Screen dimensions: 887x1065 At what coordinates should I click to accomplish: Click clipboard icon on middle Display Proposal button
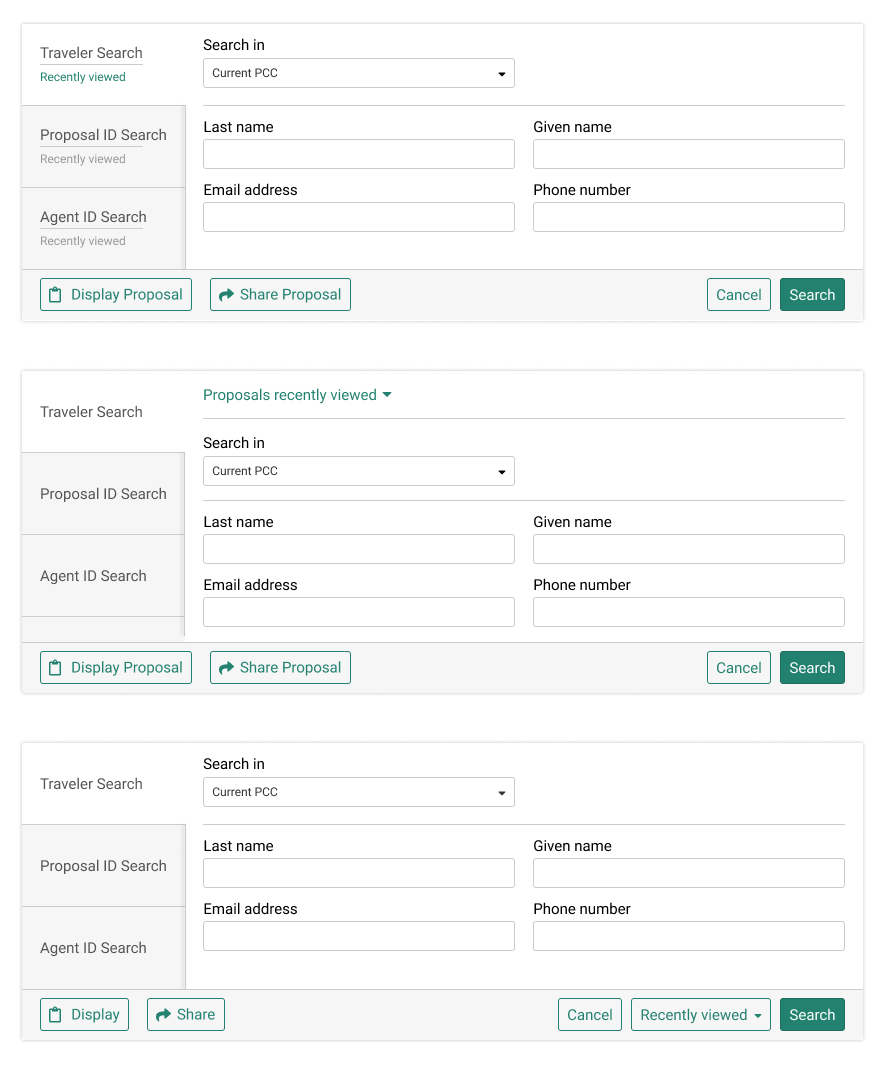click(56, 668)
